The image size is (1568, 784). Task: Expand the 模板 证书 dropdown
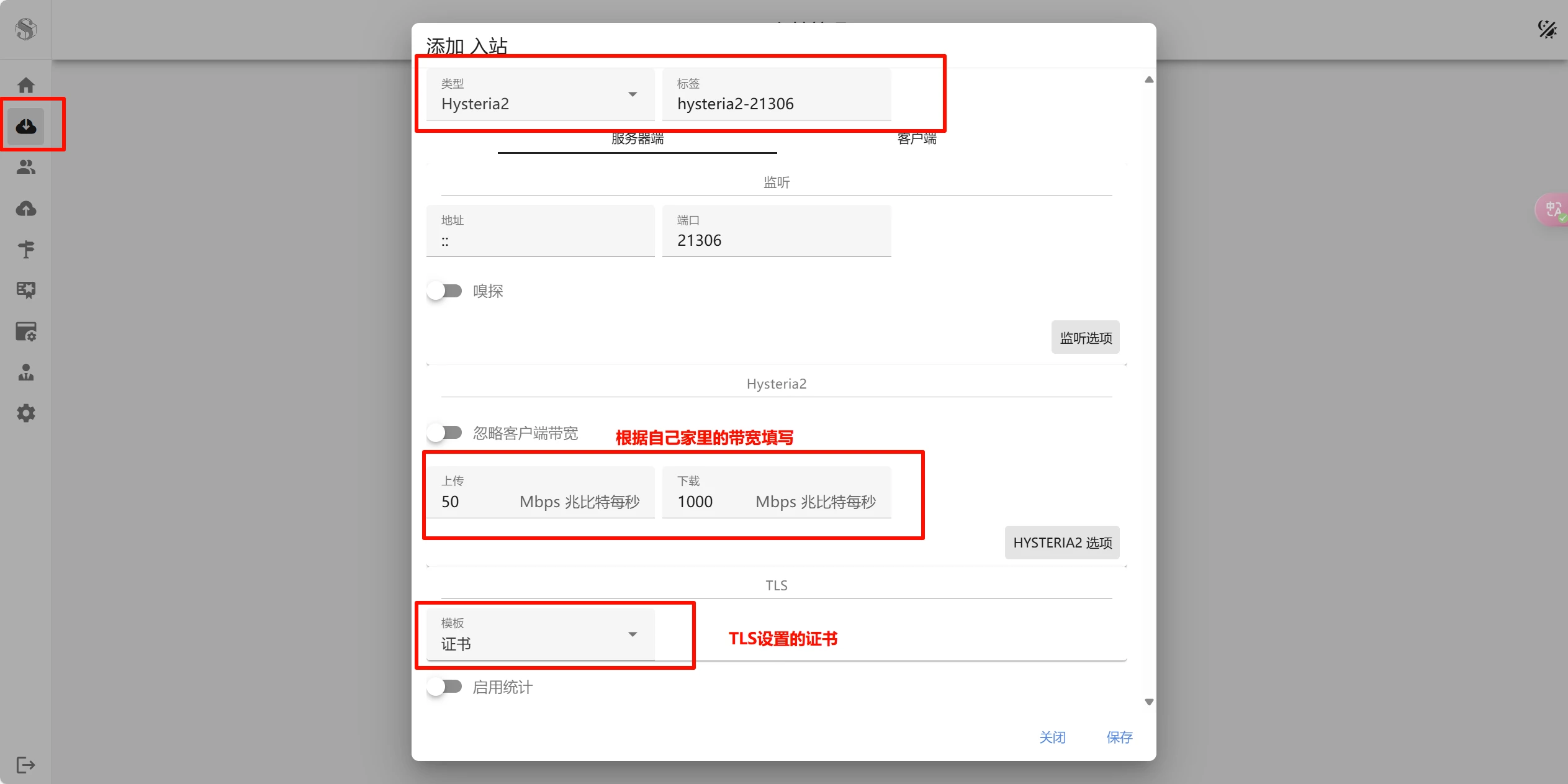click(x=539, y=634)
